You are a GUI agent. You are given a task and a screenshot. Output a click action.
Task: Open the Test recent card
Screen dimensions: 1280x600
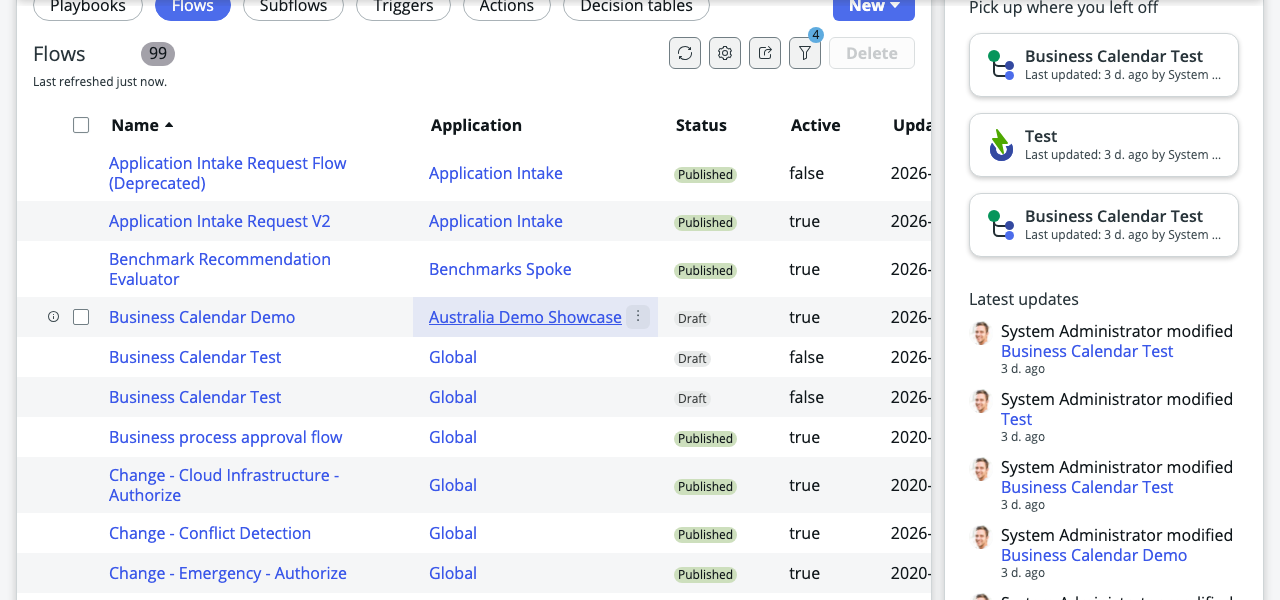click(1104, 145)
